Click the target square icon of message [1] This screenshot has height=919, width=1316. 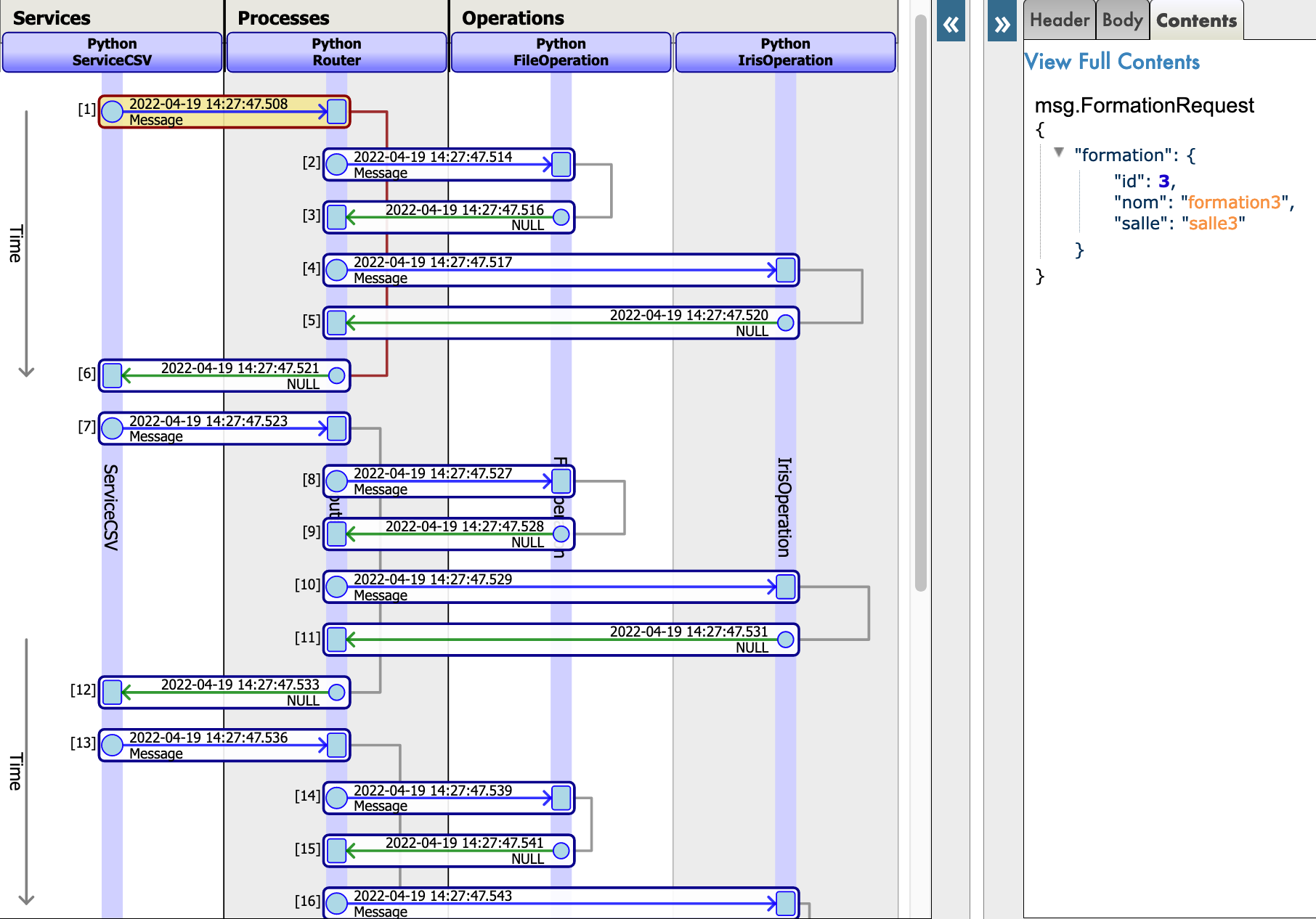[337, 112]
